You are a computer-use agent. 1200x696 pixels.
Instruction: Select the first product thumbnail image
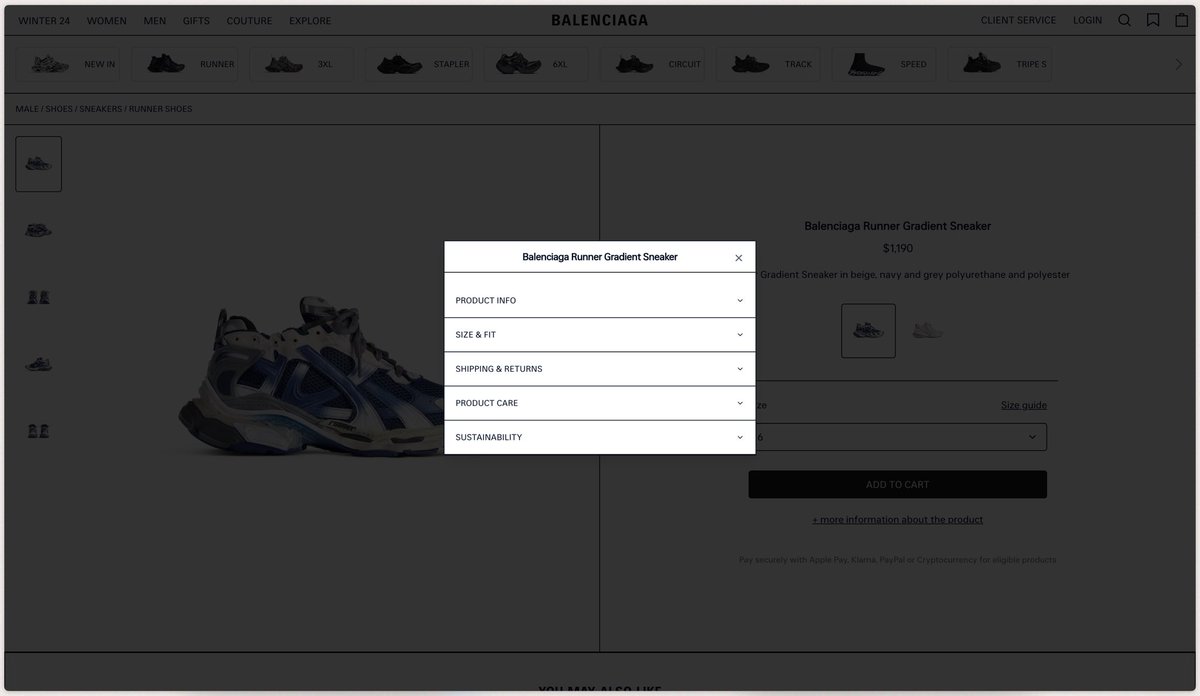point(39,164)
